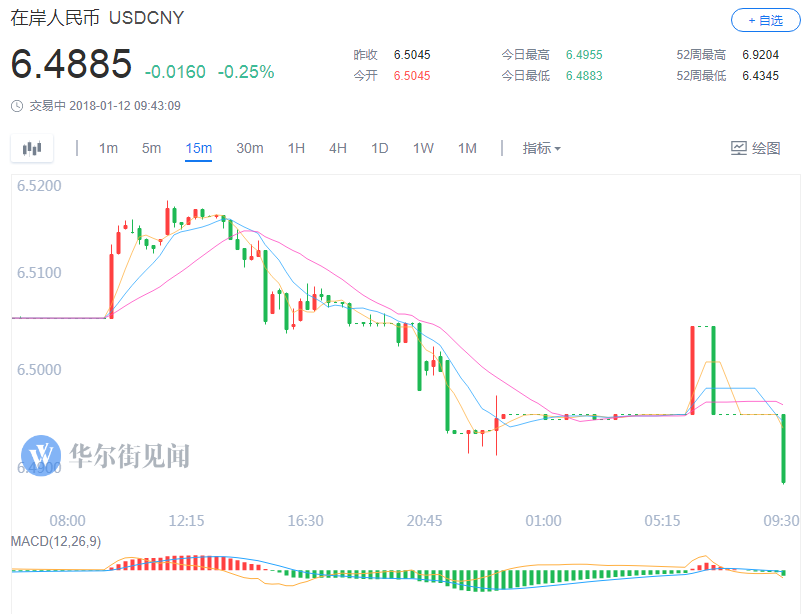Image resolution: width=811 pixels, height=614 pixels.
Task: Click the 今日最高 value 6.4955
Action: 584,55
